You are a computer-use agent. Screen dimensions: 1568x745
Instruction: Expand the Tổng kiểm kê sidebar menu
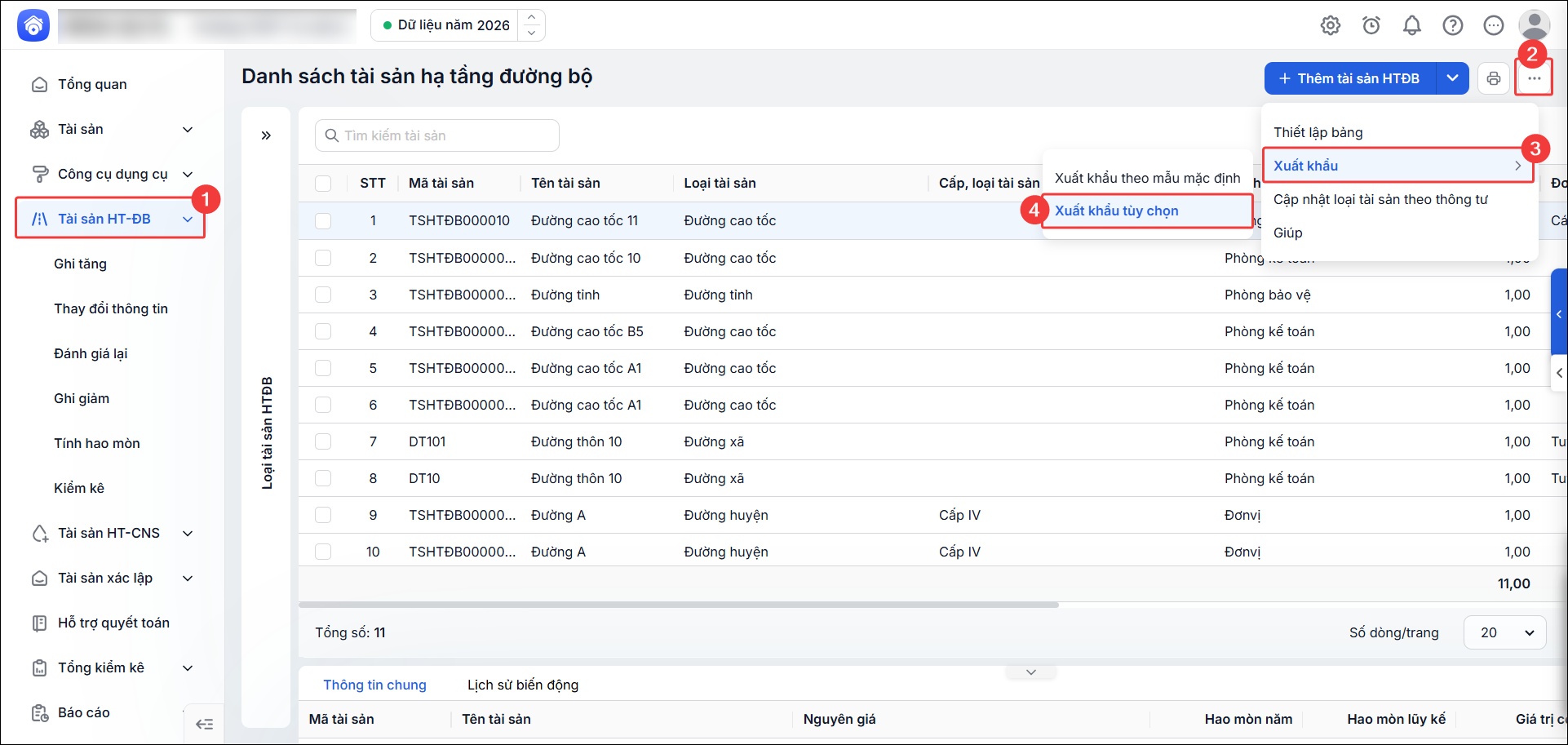[x=188, y=668]
